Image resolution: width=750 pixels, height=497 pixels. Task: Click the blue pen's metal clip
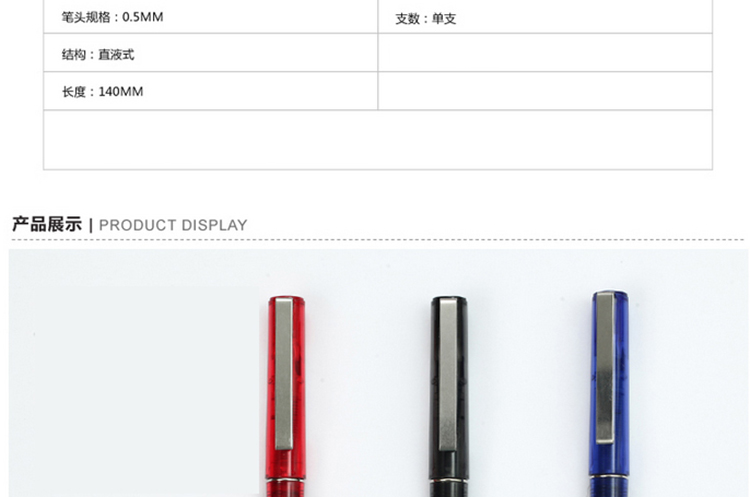[605, 367]
